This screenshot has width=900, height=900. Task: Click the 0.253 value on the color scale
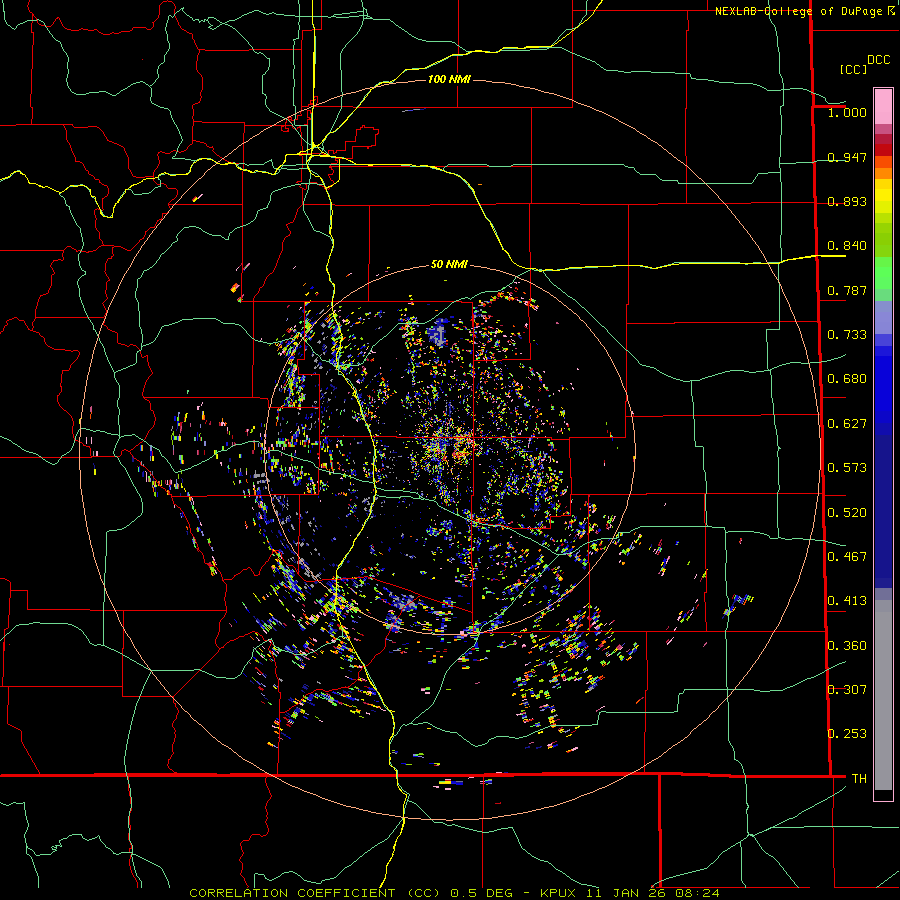coord(847,734)
